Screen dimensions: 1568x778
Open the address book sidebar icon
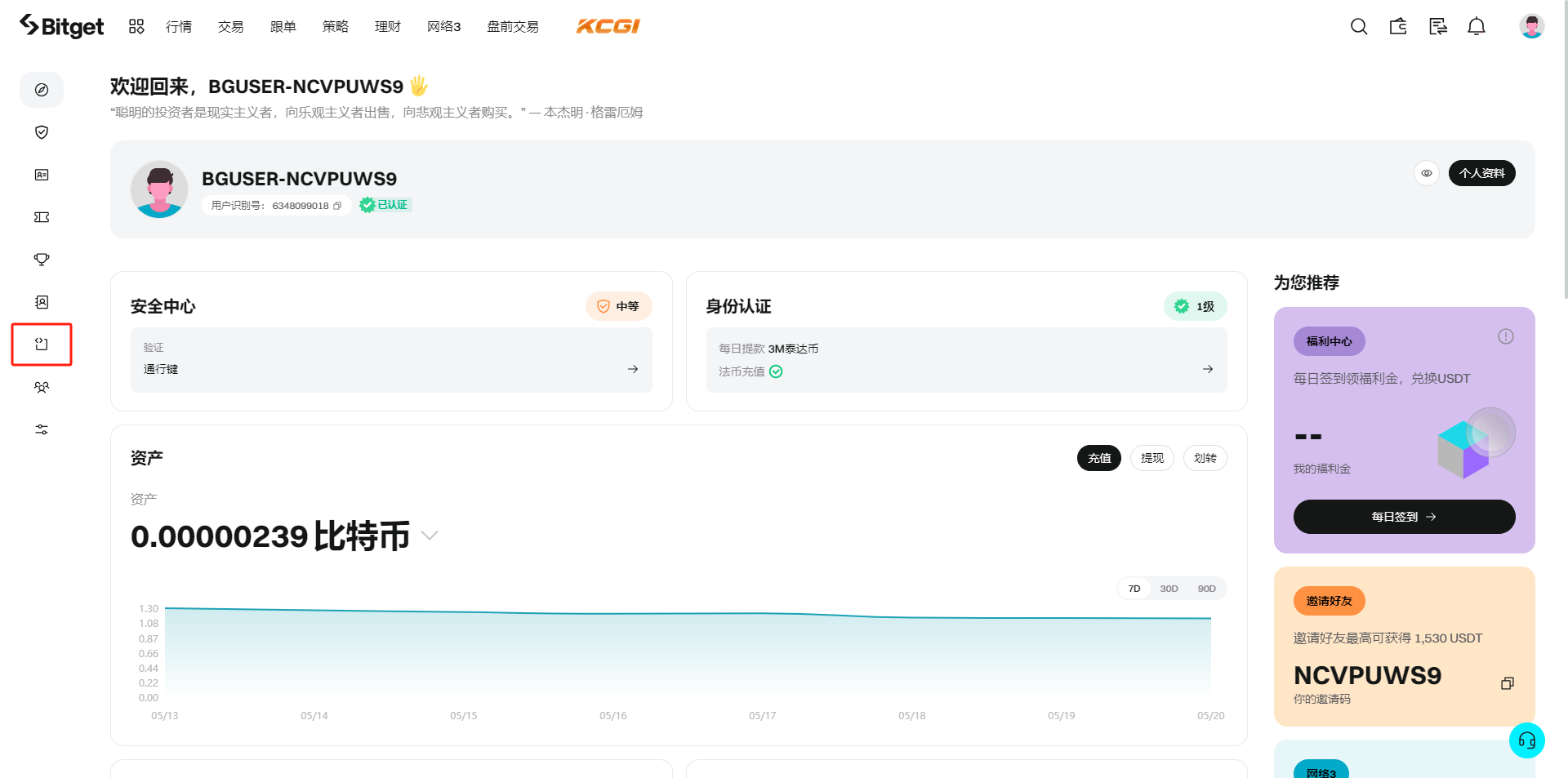tap(42, 302)
